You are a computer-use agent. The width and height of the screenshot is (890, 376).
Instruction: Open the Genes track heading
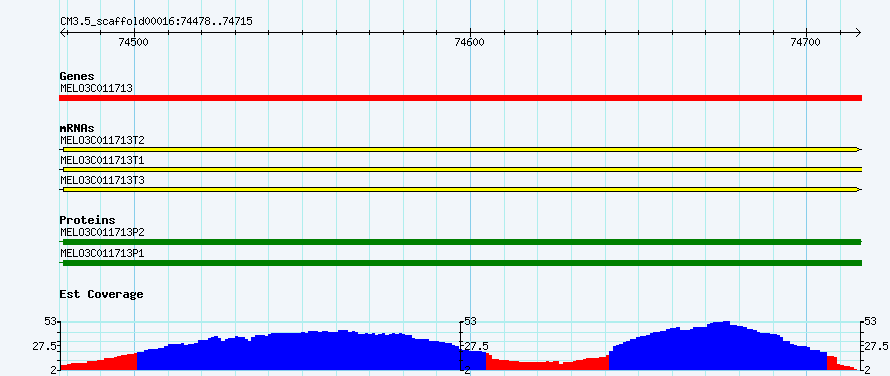77,76
